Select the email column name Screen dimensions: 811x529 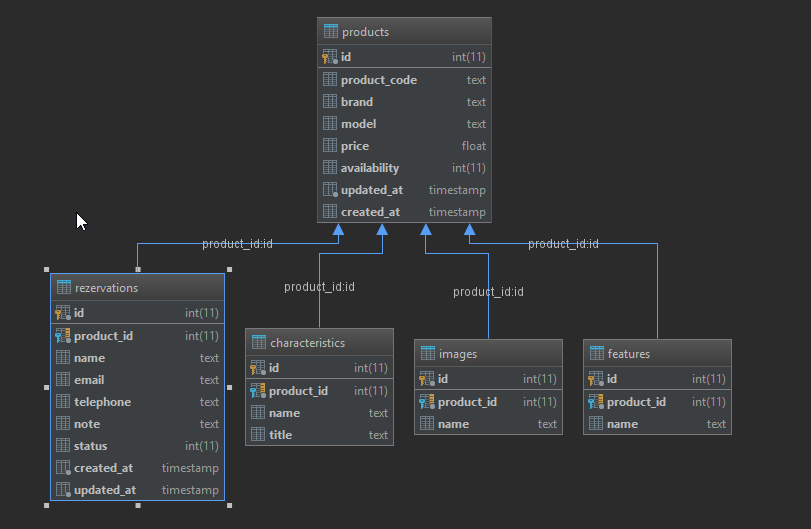coord(89,380)
